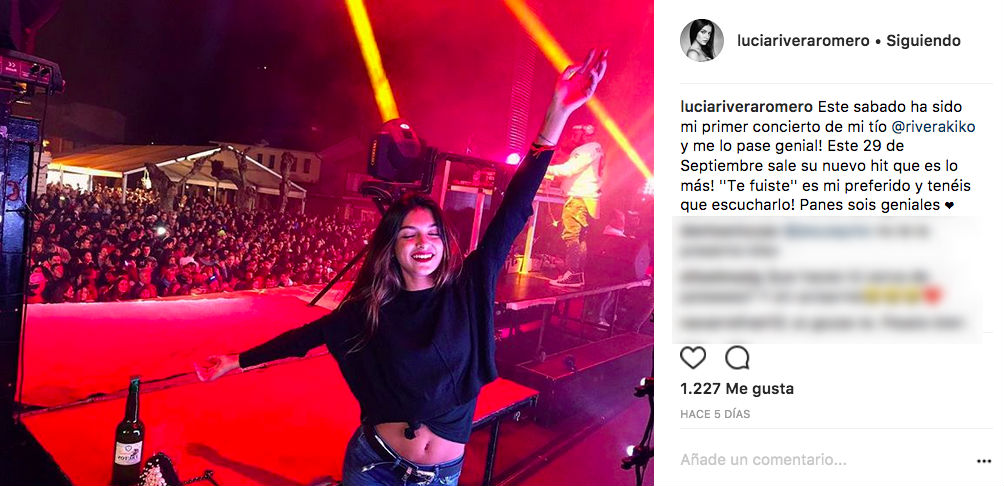Like the post with the heart icon

pos(693,358)
